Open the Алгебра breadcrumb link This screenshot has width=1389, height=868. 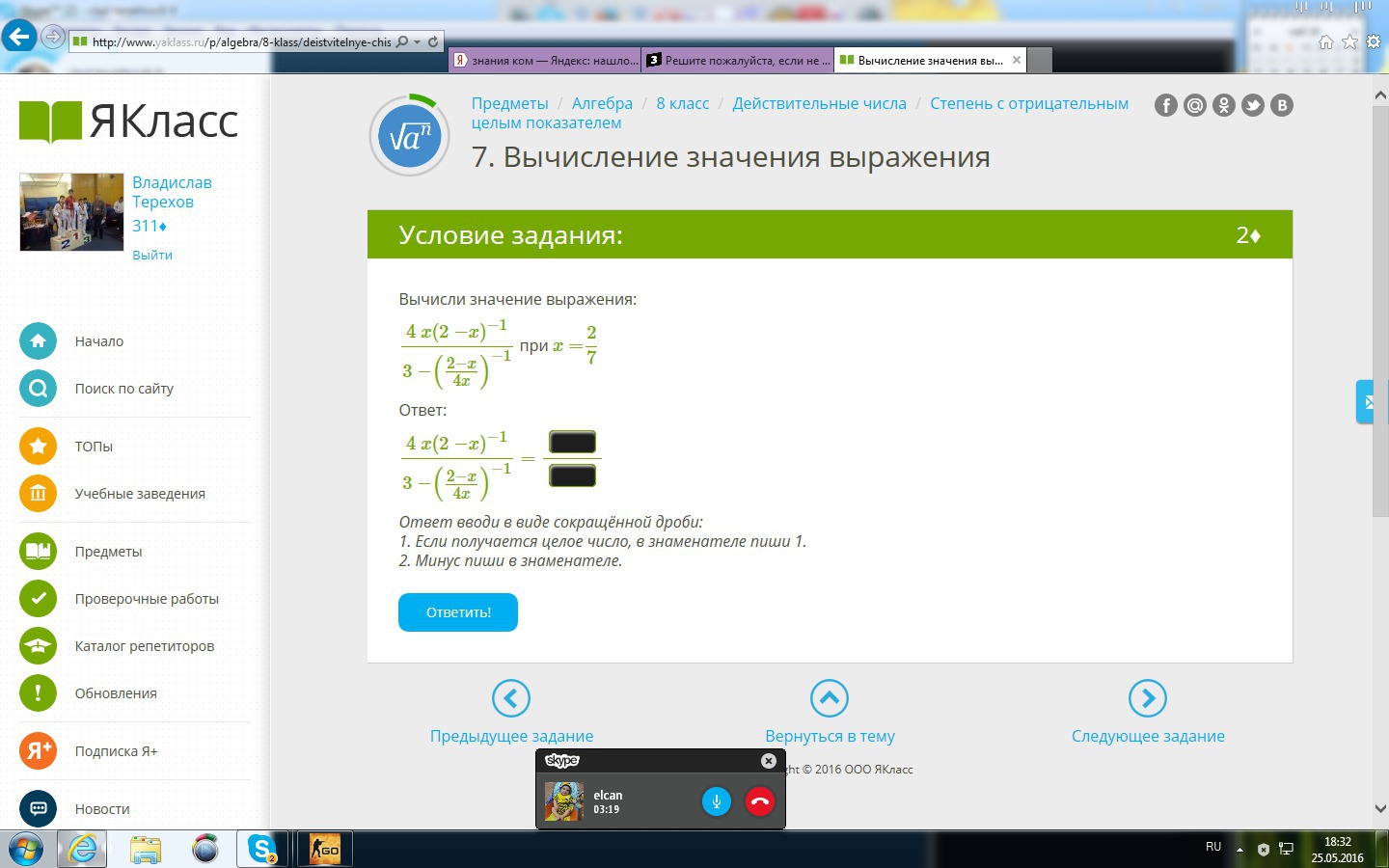602,103
